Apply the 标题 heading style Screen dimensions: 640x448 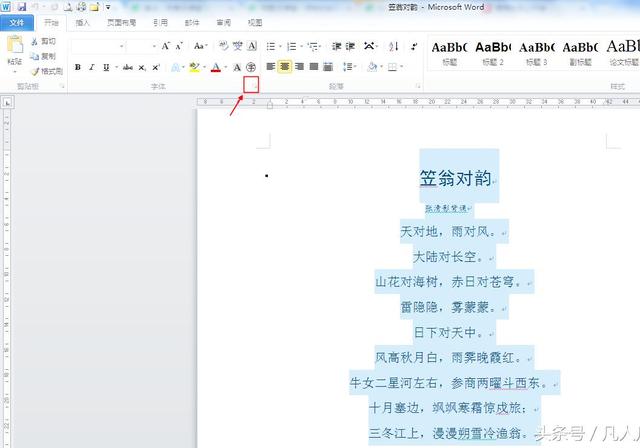449,54
